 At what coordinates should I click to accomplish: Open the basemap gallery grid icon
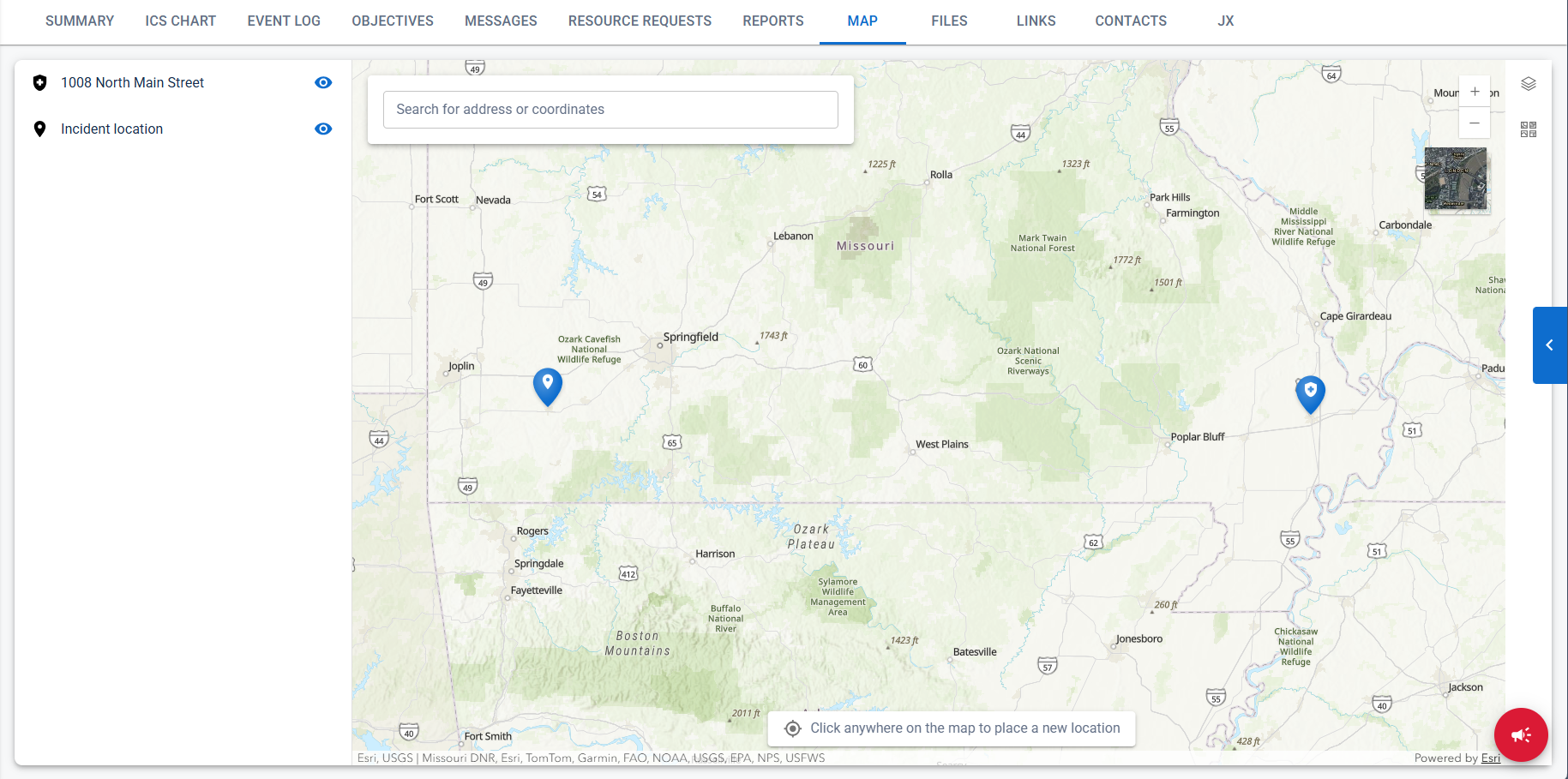1529,129
